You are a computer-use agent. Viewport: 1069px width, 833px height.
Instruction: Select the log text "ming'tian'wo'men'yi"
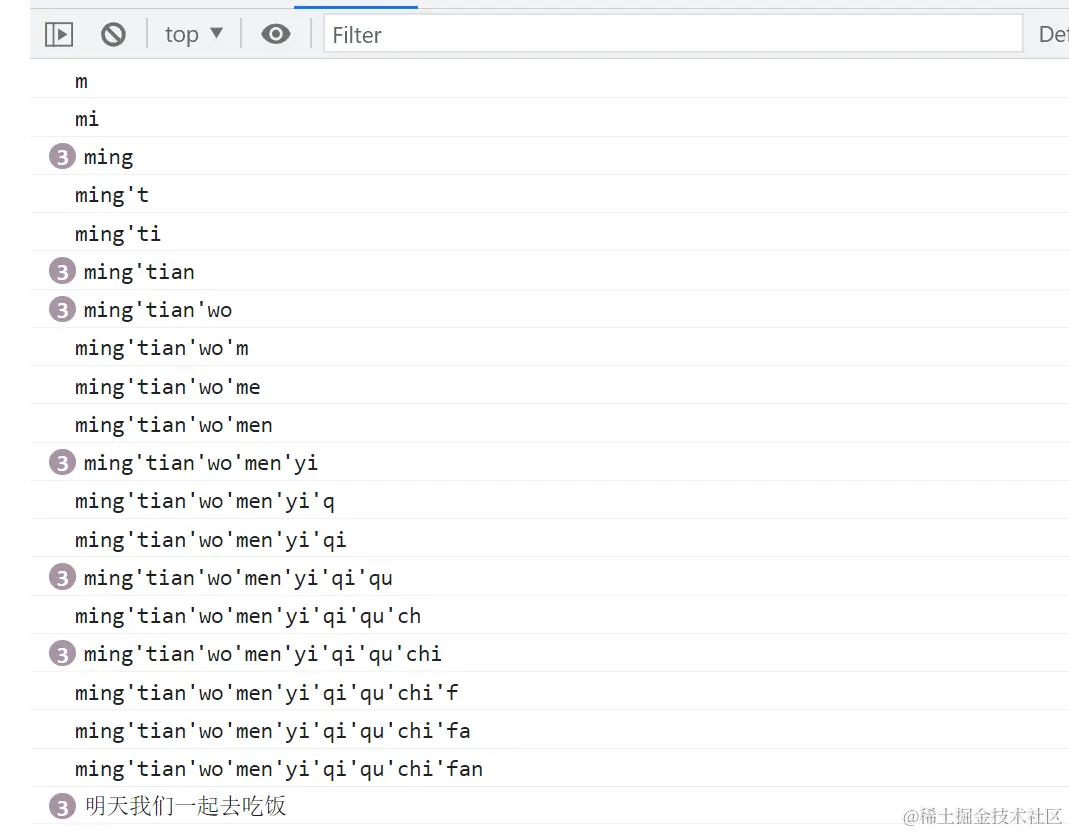click(200, 464)
